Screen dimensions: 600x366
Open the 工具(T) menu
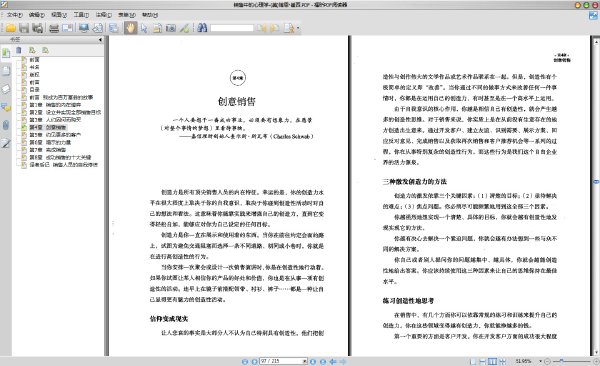[x=81, y=15]
